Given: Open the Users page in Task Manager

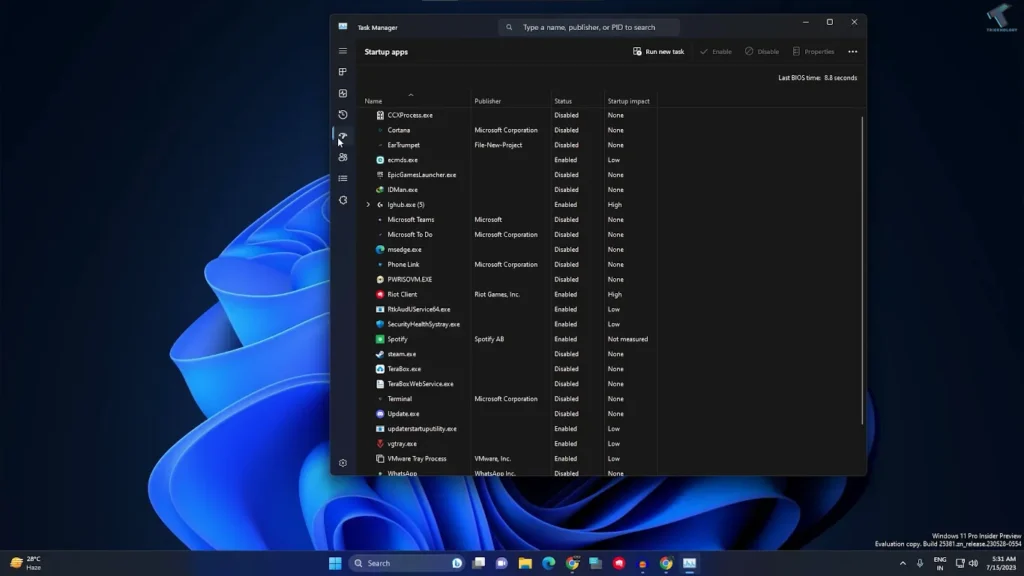Looking at the screenshot, I should coord(343,157).
